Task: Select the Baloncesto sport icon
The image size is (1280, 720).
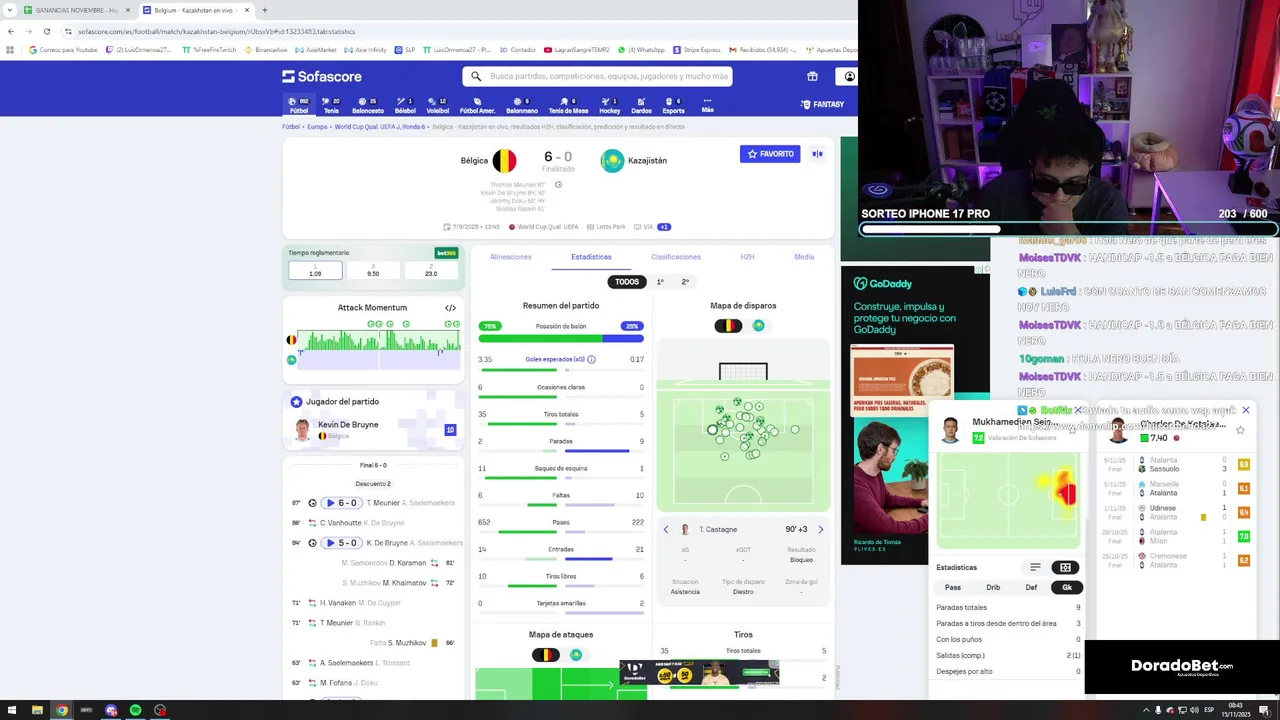Action: (x=368, y=105)
